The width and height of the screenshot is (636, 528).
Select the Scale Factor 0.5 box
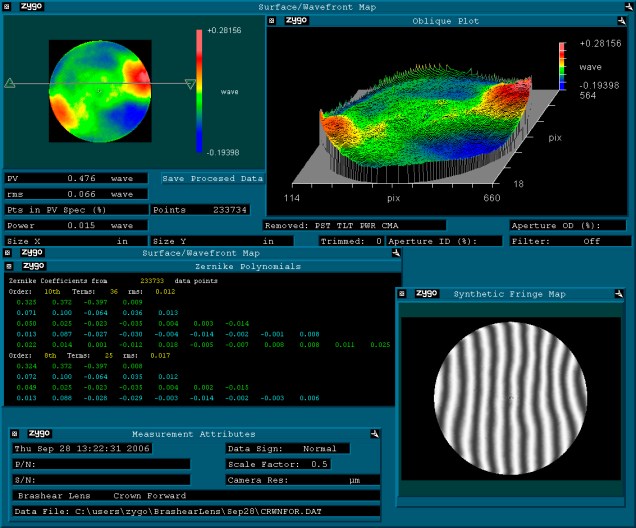[288, 464]
